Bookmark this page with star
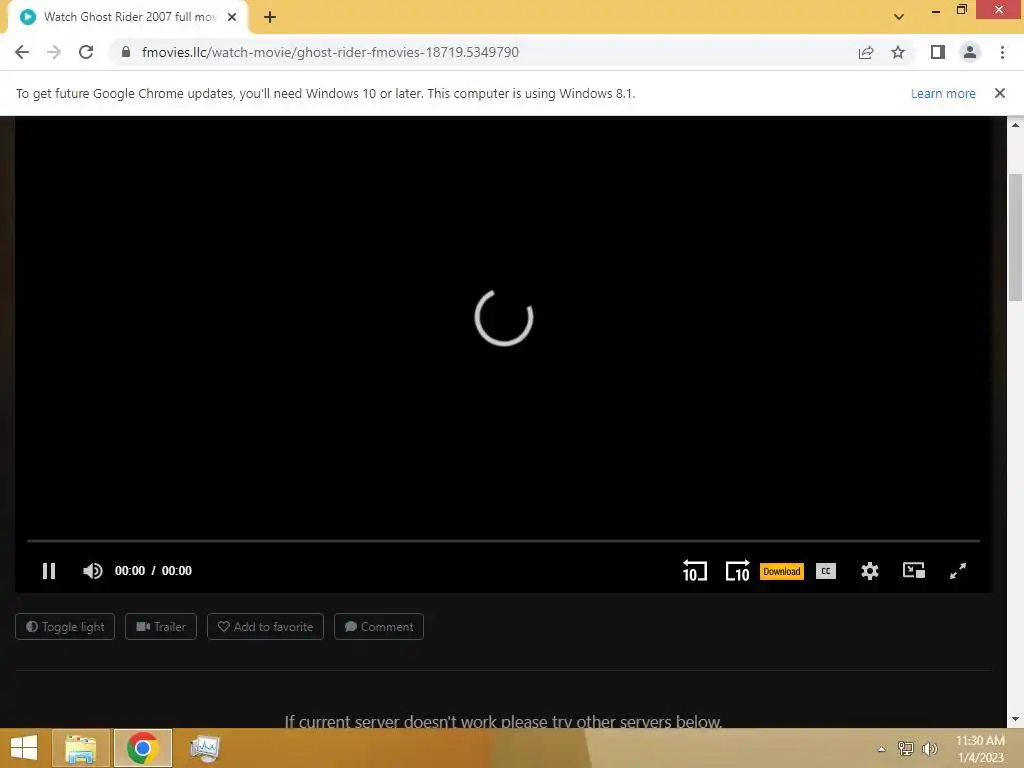Image resolution: width=1024 pixels, height=768 pixels. tap(898, 52)
